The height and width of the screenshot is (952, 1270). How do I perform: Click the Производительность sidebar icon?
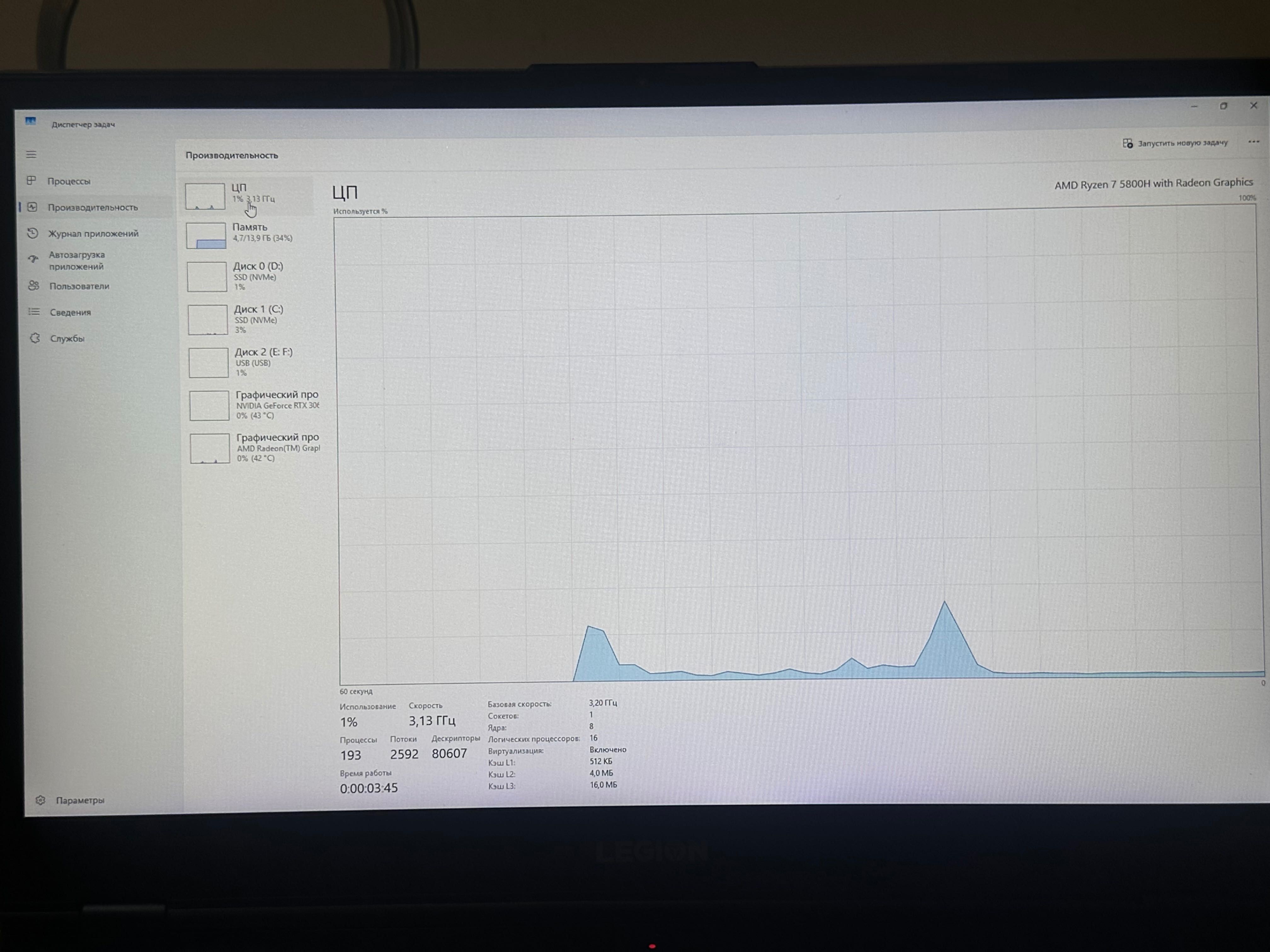click(x=32, y=207)
